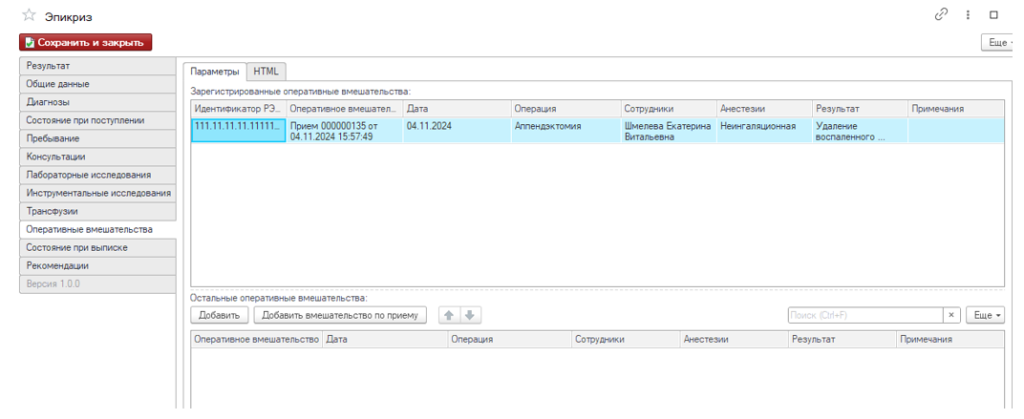The image size is (1024, 419).
Task: Click the Сотрудники header in the upper table
Action: tap(668, 108)
